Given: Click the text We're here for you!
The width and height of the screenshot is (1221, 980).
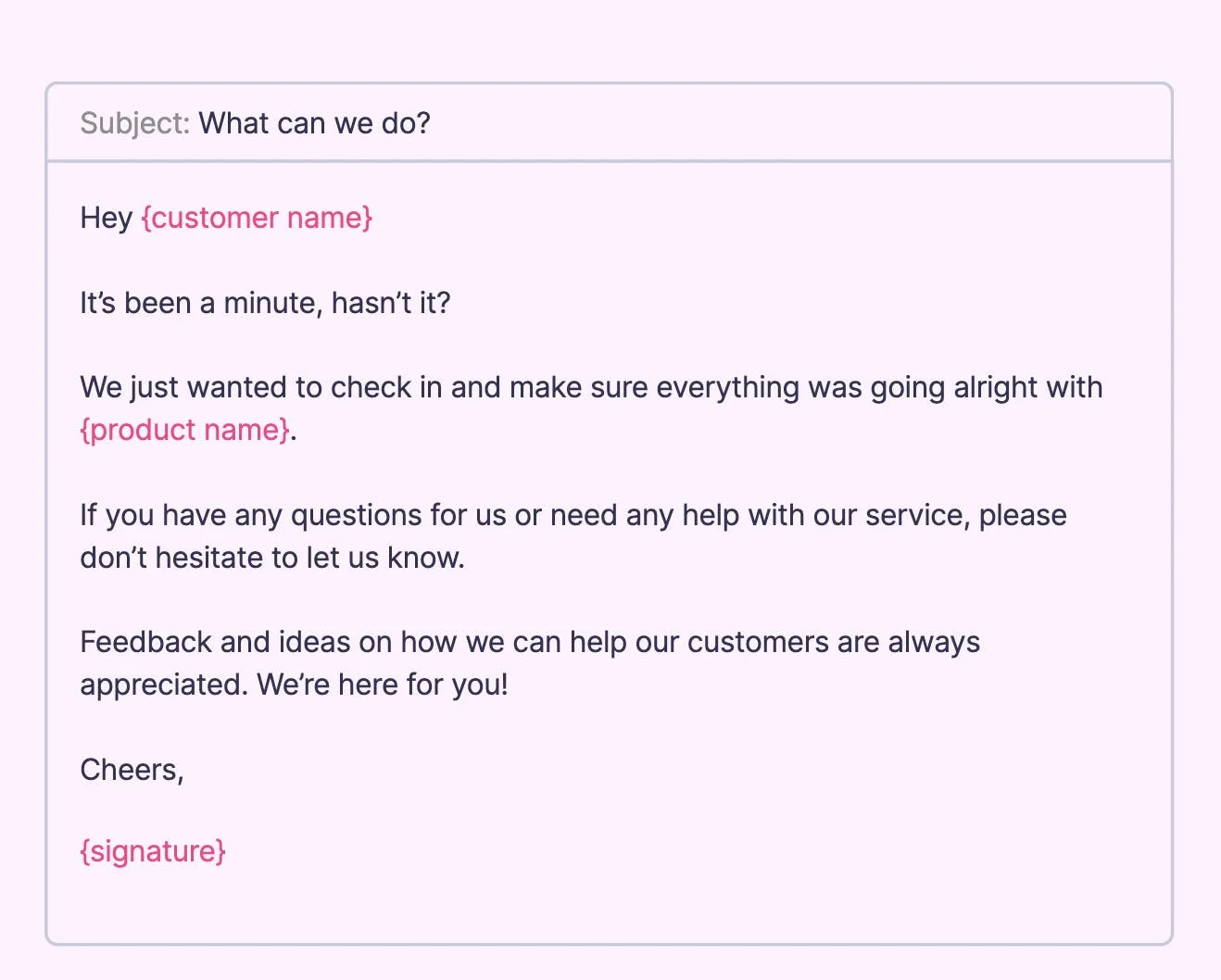Looking at the screenshot, I should tap(383, 685).
